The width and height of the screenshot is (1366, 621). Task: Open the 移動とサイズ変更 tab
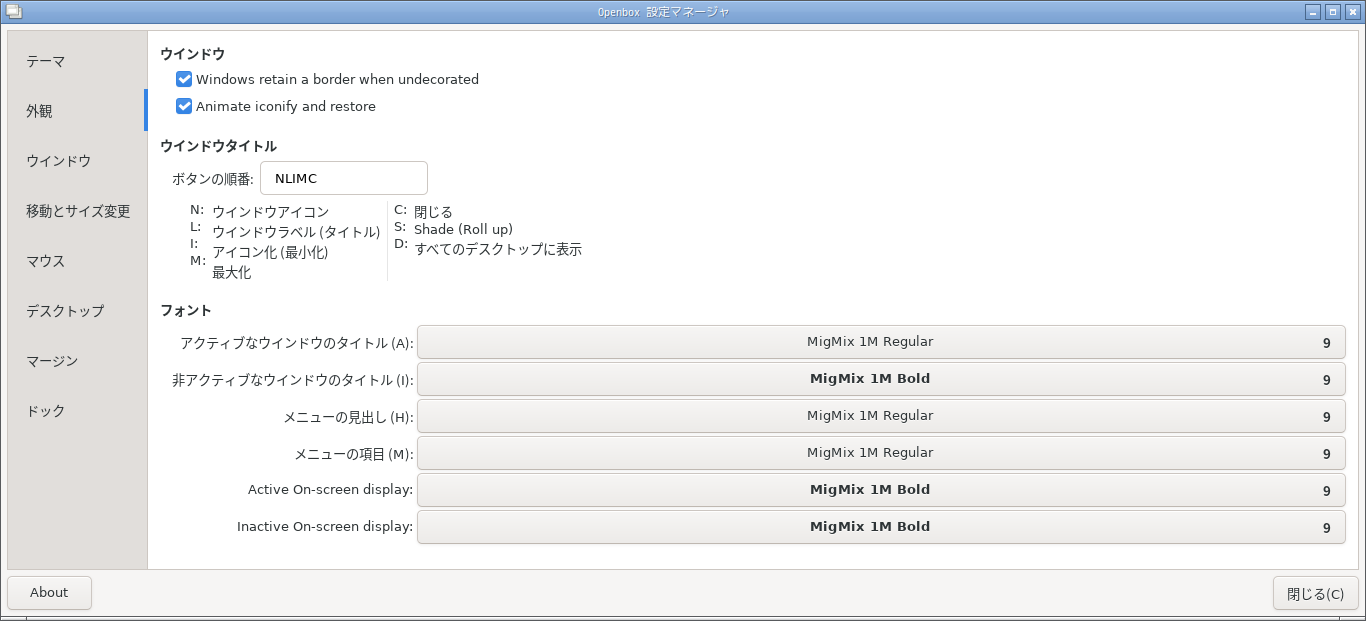[x=77, y=211]
